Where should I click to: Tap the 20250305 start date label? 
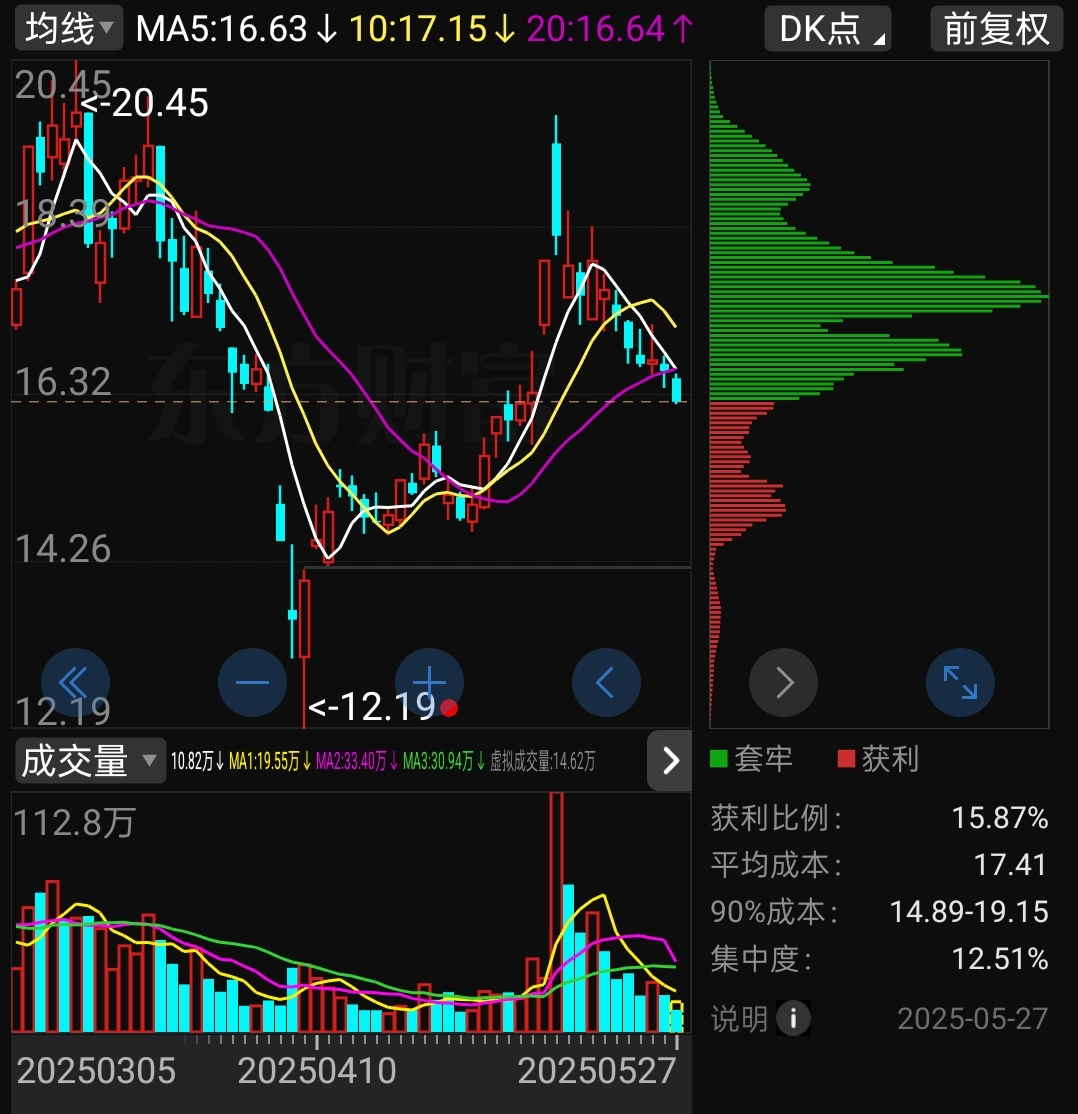(96, 1071)
